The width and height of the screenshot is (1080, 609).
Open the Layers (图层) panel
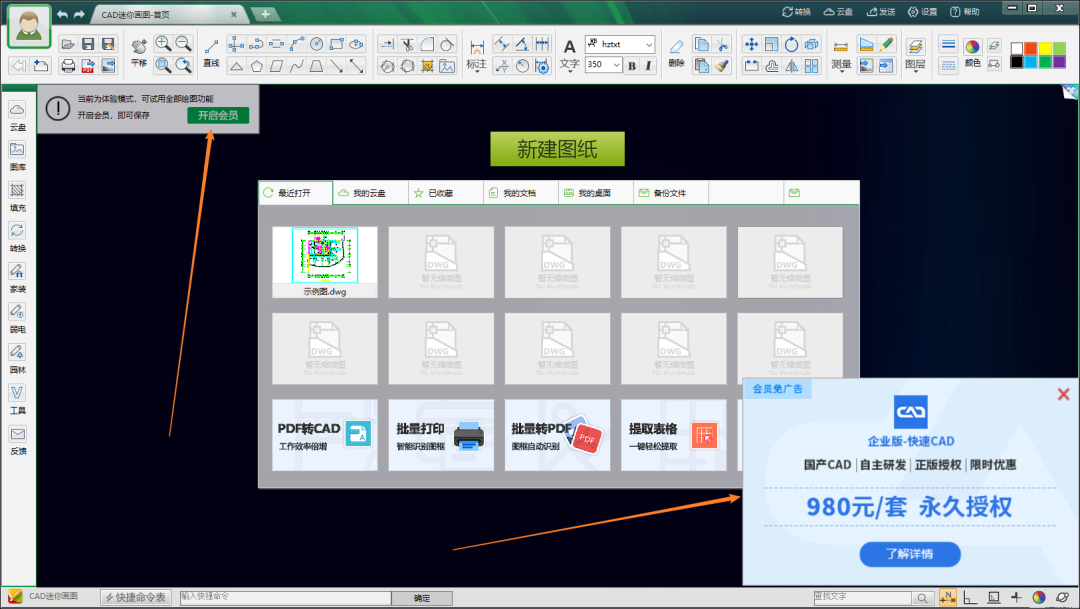point(915,54)
